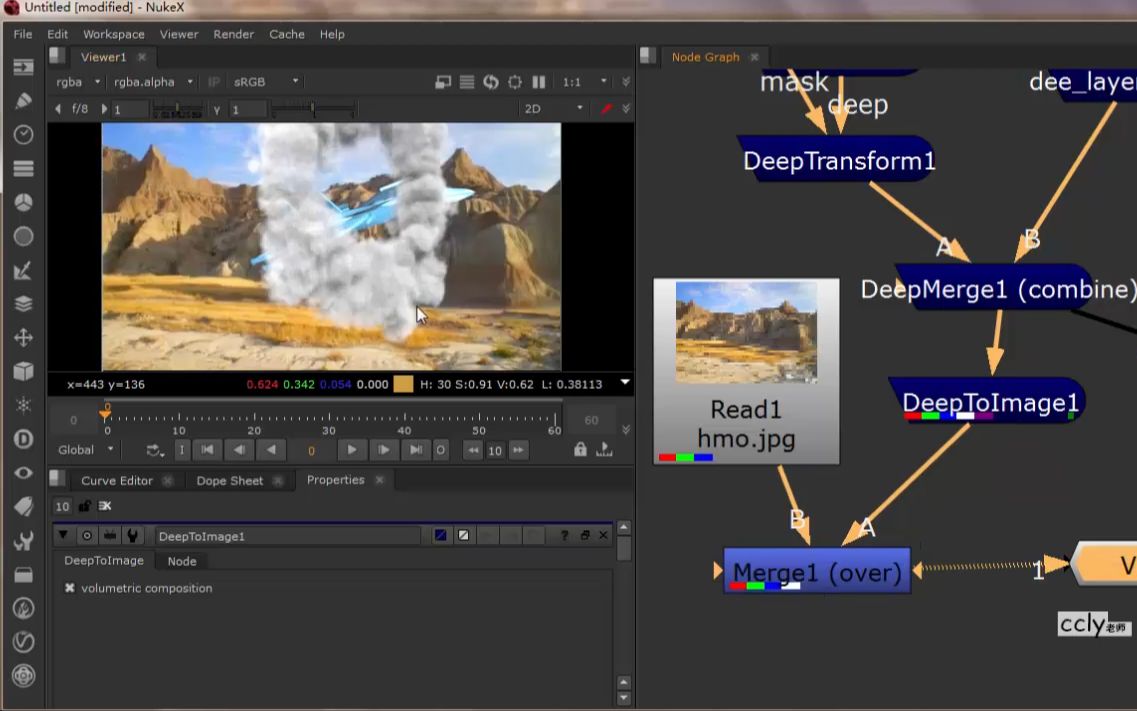Pause the viewer with the pause icon

(x=539, y=82)
